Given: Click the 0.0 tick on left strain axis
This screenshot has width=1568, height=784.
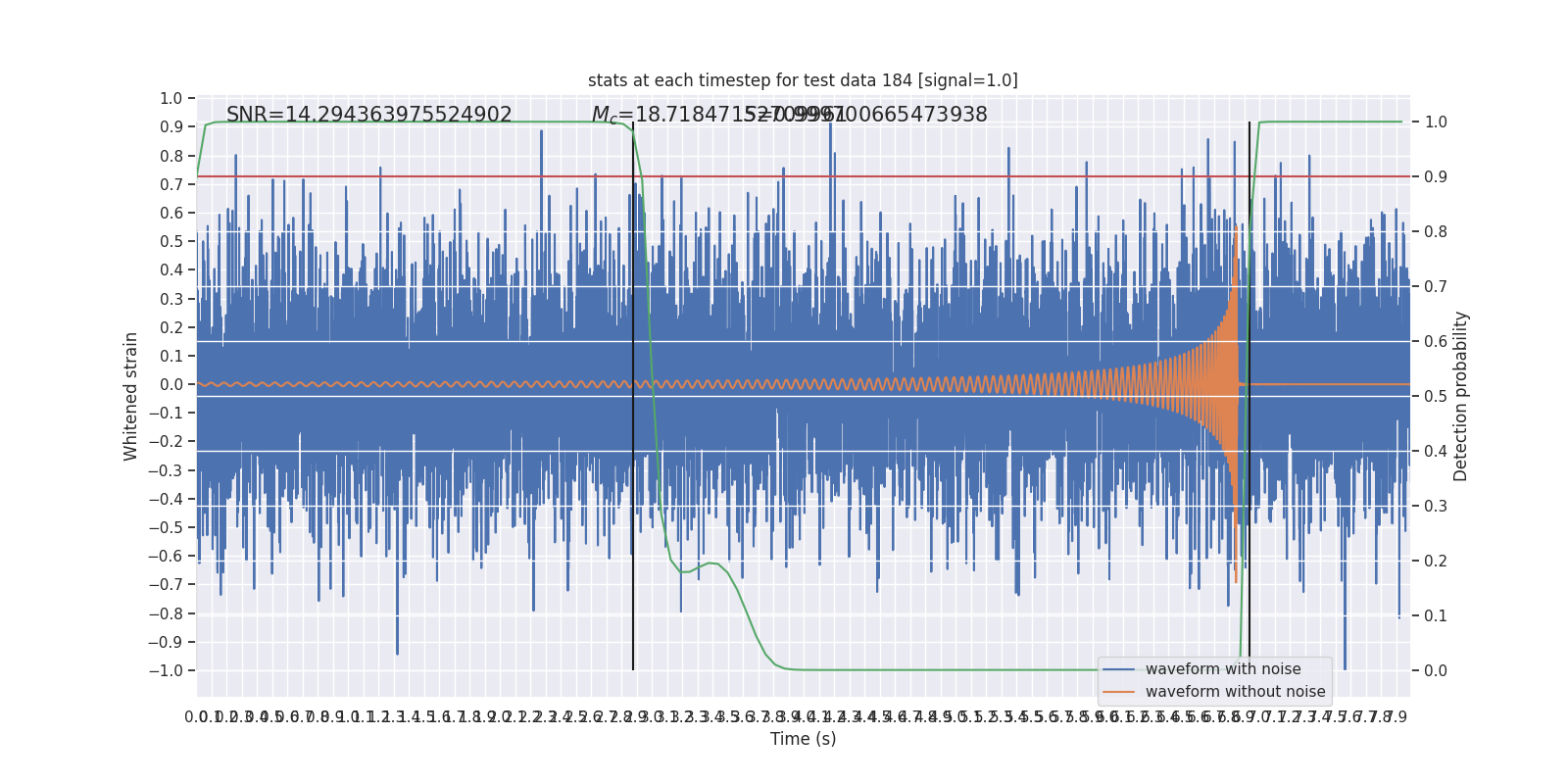Looking at the screenshot, I should (171, 384).
